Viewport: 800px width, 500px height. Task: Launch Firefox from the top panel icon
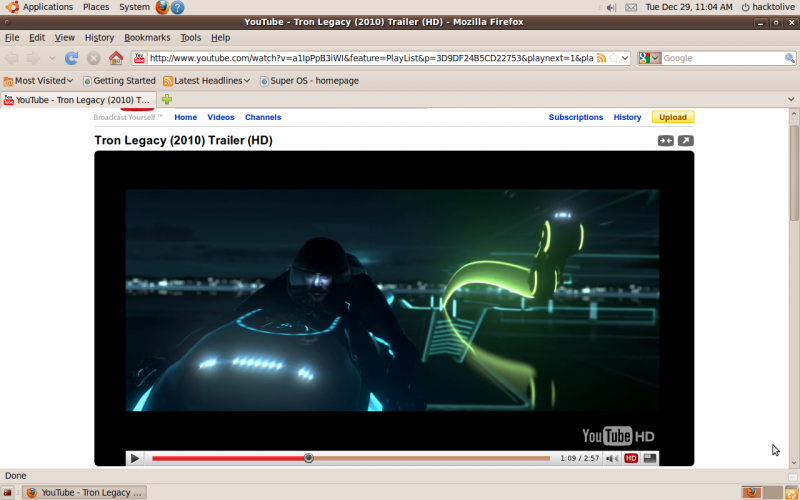point(162,7)
